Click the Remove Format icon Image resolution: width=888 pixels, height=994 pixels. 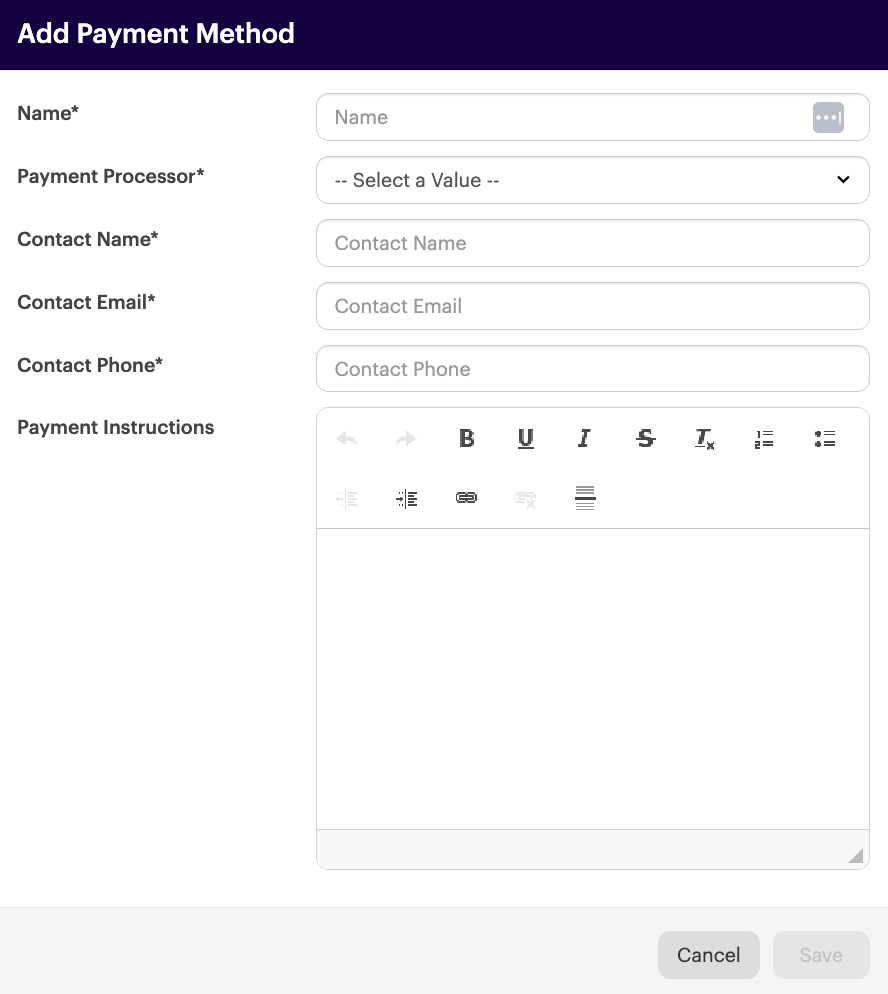point(705,439)
